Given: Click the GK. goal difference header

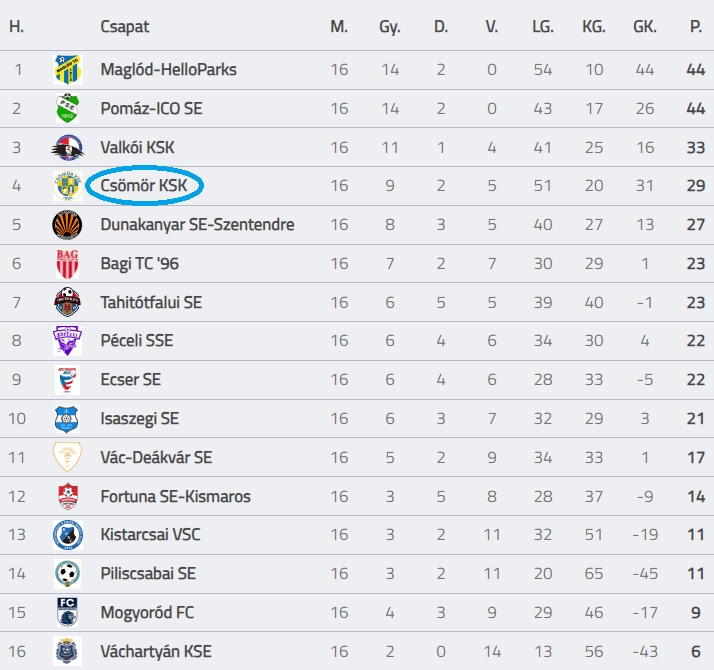Looking at the screenshot, I should click(645, 27).
